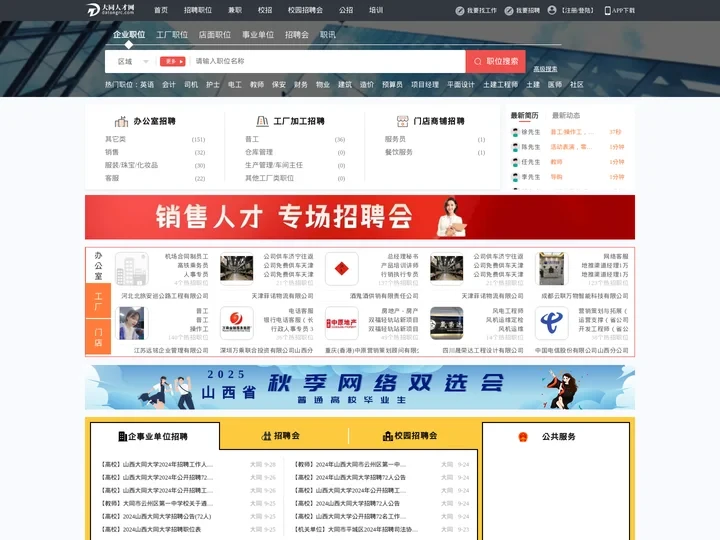720x540 pixels.
Task: Click the 校园招聘会 tab icon
Action: click(388, 436)
